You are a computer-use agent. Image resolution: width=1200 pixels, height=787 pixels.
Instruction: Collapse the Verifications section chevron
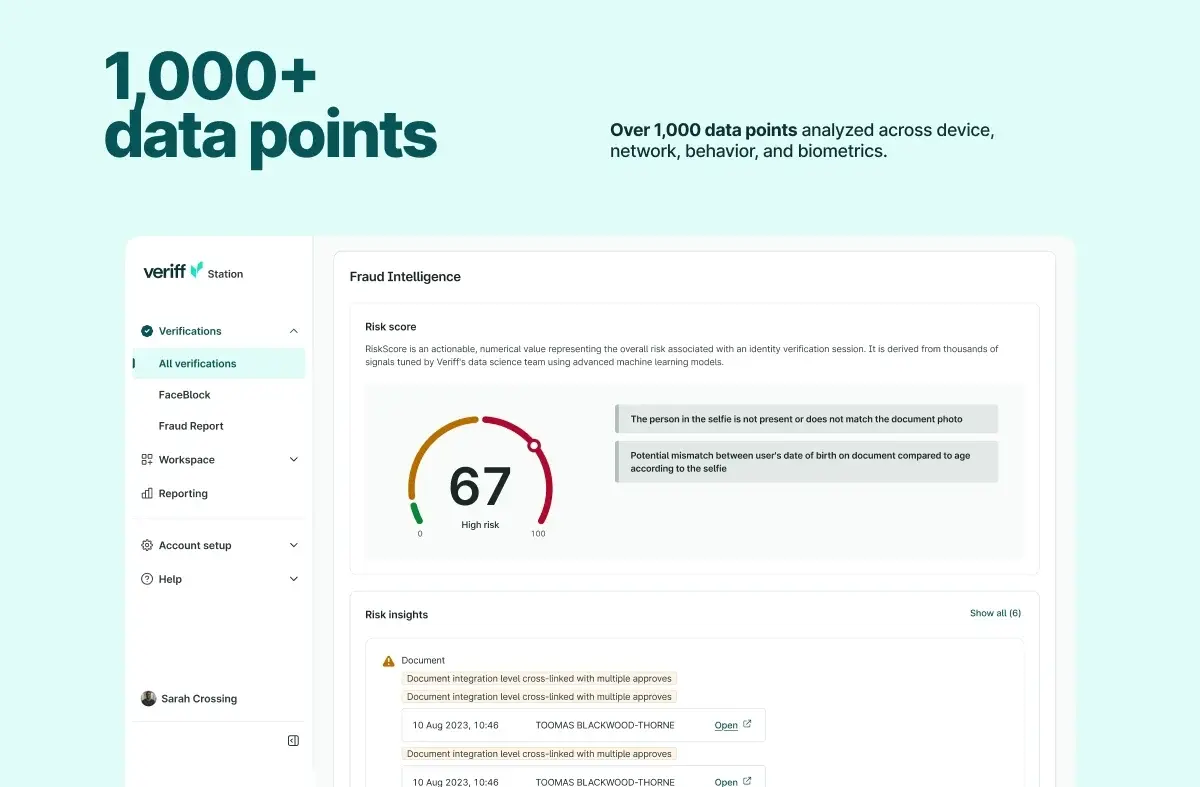(x=293, y=331)
